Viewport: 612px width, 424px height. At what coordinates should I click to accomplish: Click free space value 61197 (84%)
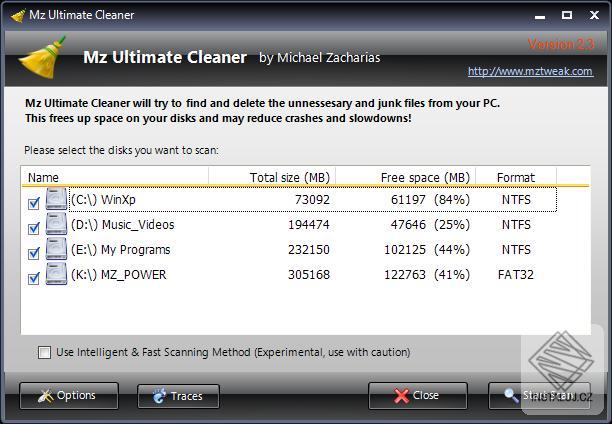pos(431,200)
